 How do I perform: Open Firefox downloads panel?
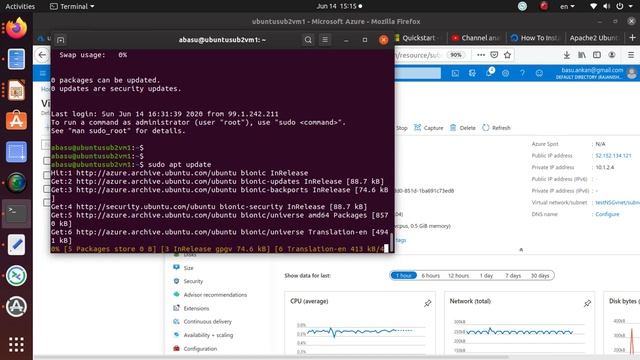point(567,55)
